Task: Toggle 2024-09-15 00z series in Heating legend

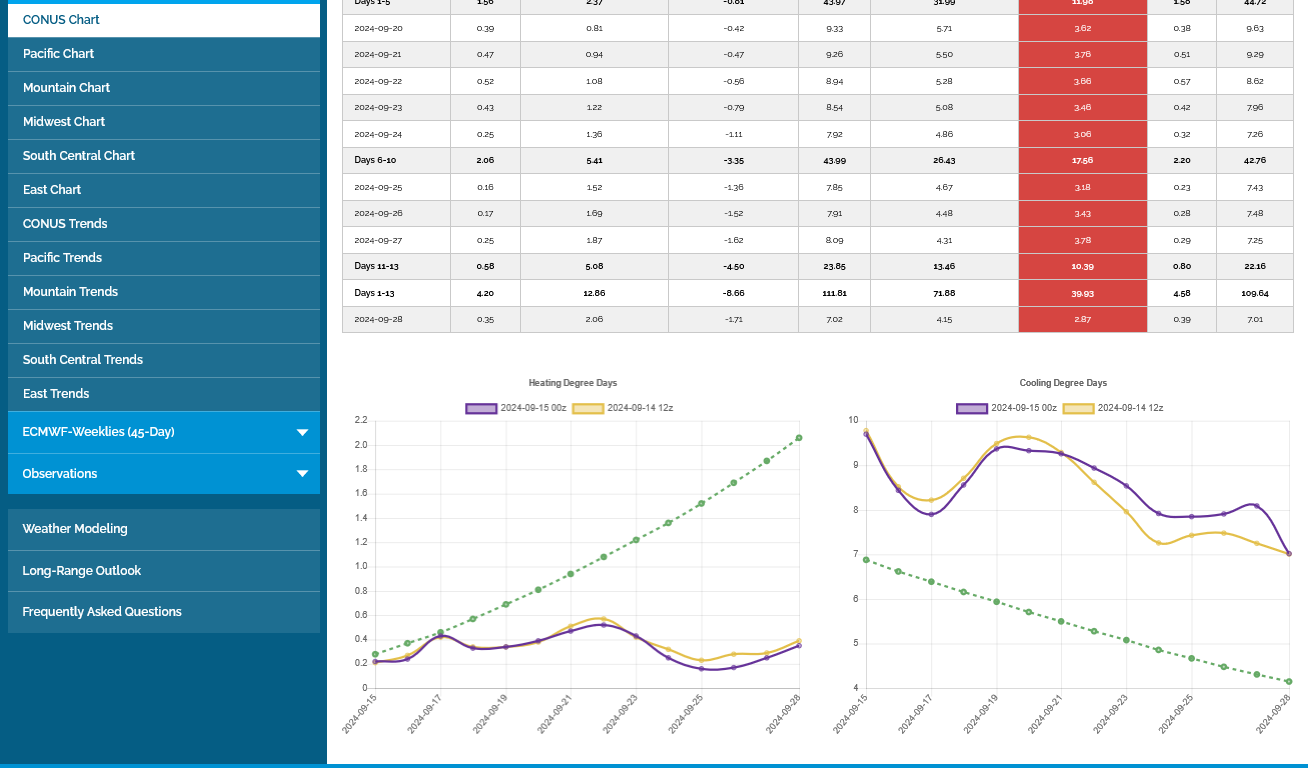Action: click(x=510, y=408)
